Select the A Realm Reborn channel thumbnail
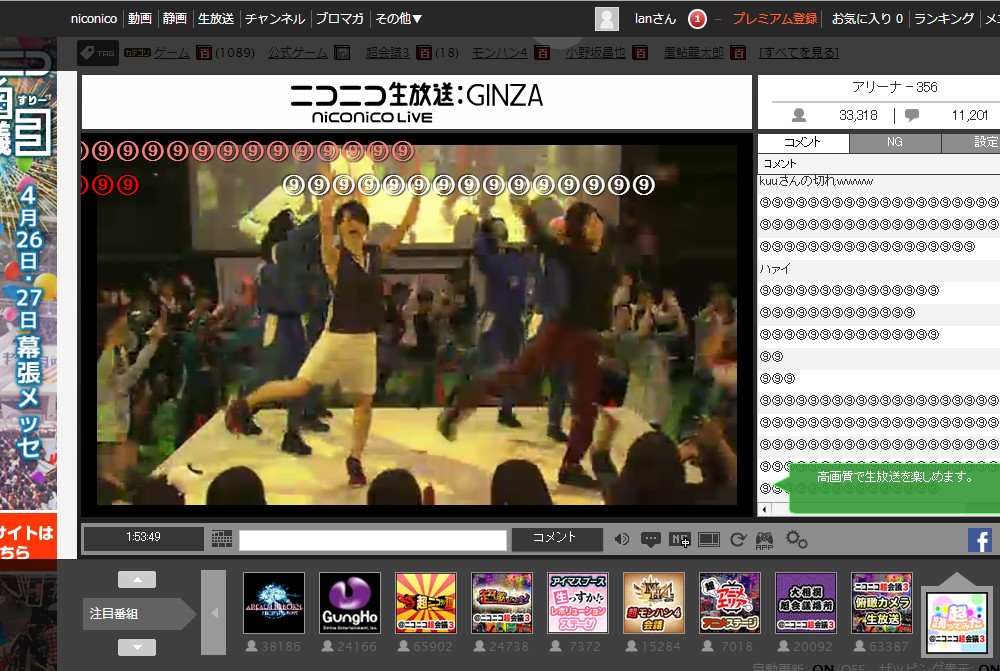Screen dimensions: 1000x671 (x=274, y=603)
